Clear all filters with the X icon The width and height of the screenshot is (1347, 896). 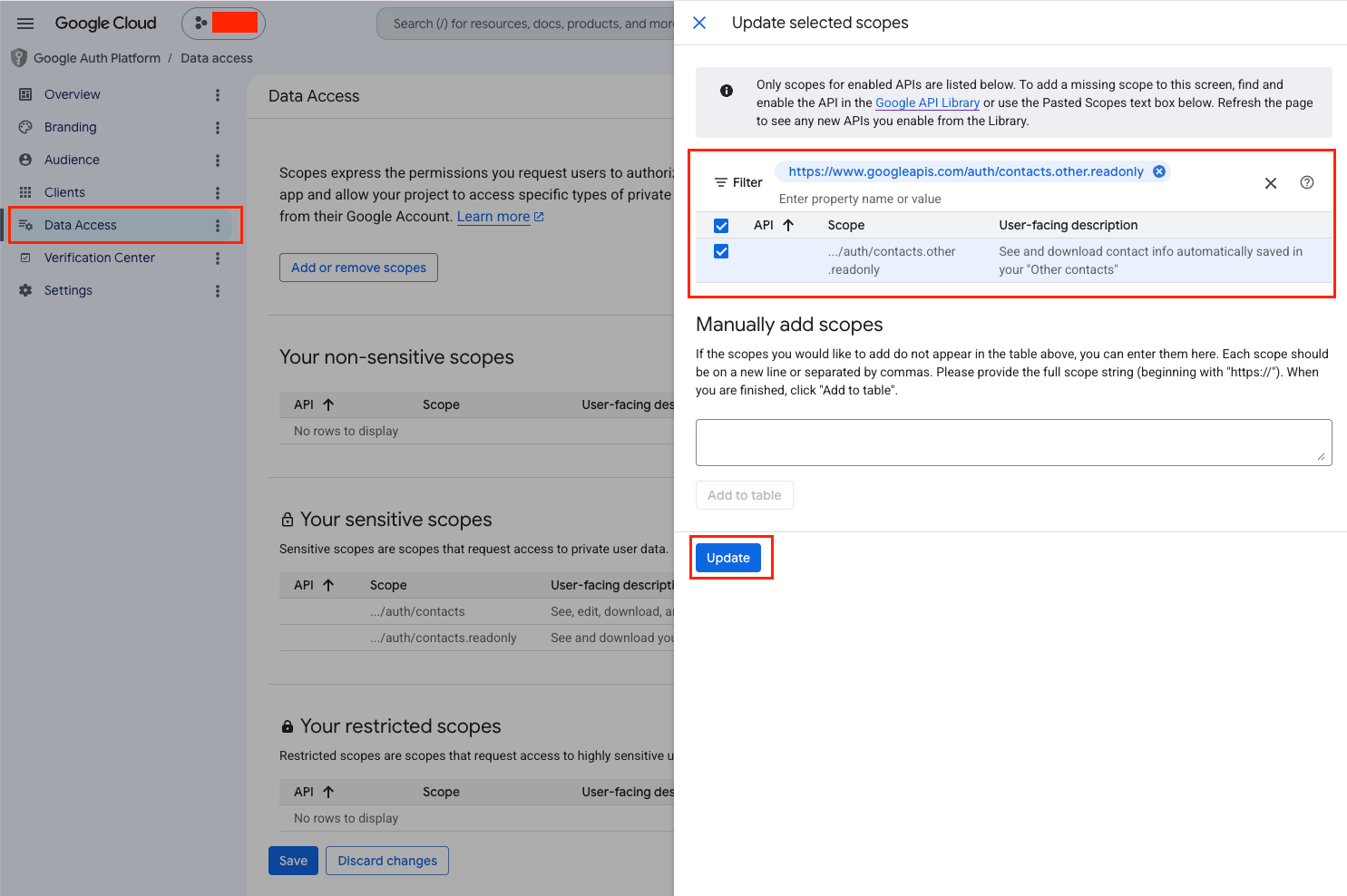point(1271,183)
